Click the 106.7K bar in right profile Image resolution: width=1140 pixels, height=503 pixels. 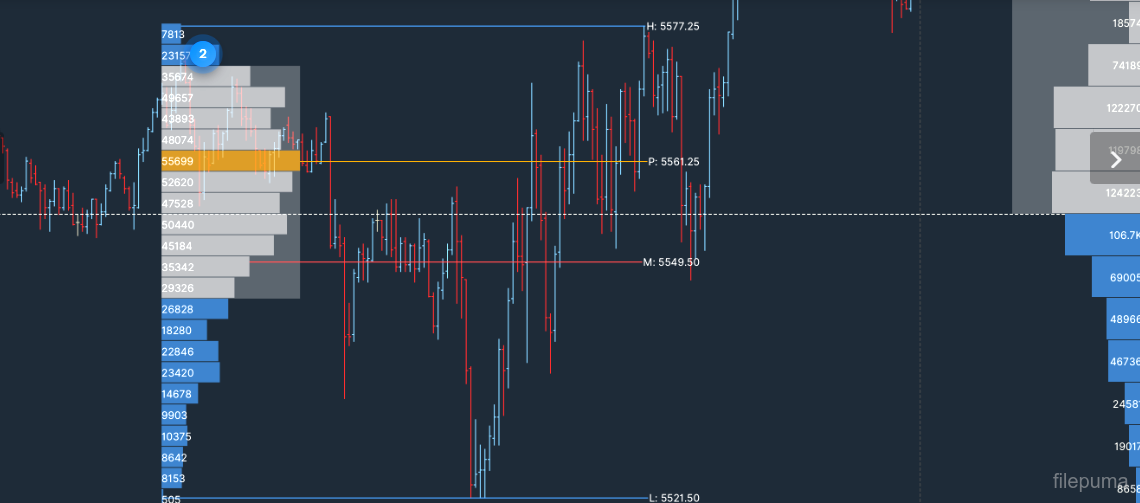click(1102, 235)
